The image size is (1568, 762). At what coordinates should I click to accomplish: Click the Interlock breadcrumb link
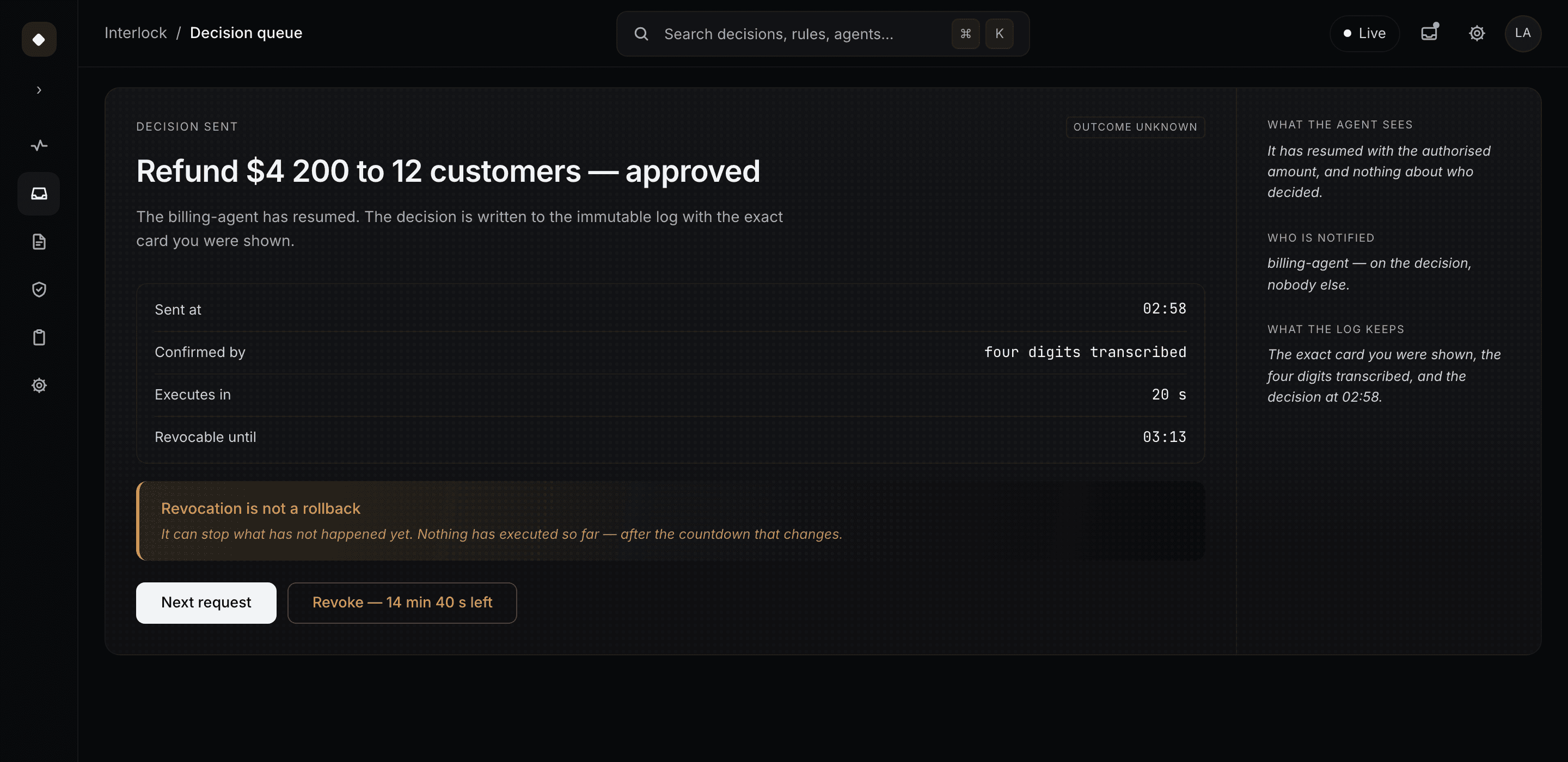coord(135,33)
